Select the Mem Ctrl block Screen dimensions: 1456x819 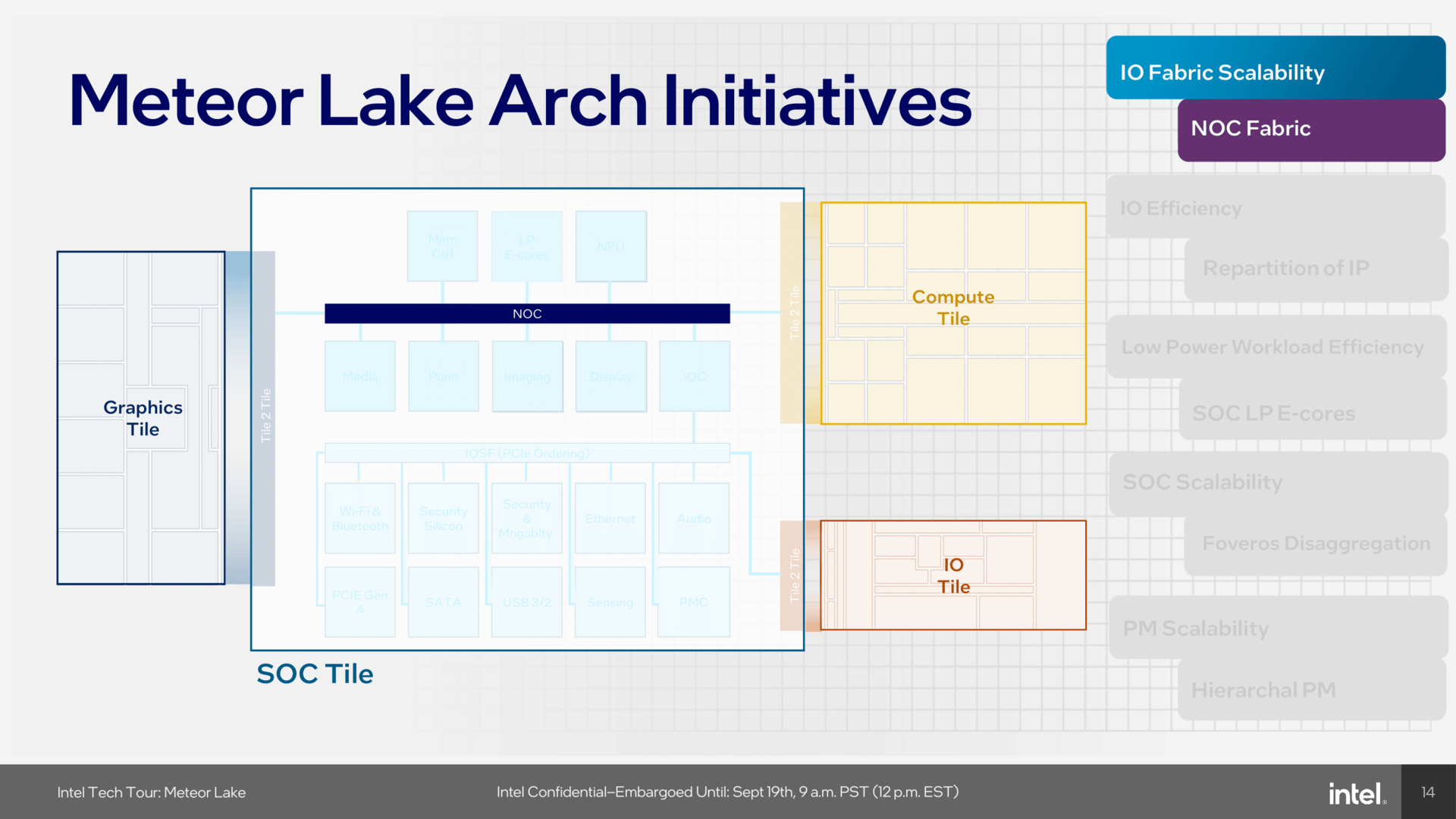tap(442, 246)
